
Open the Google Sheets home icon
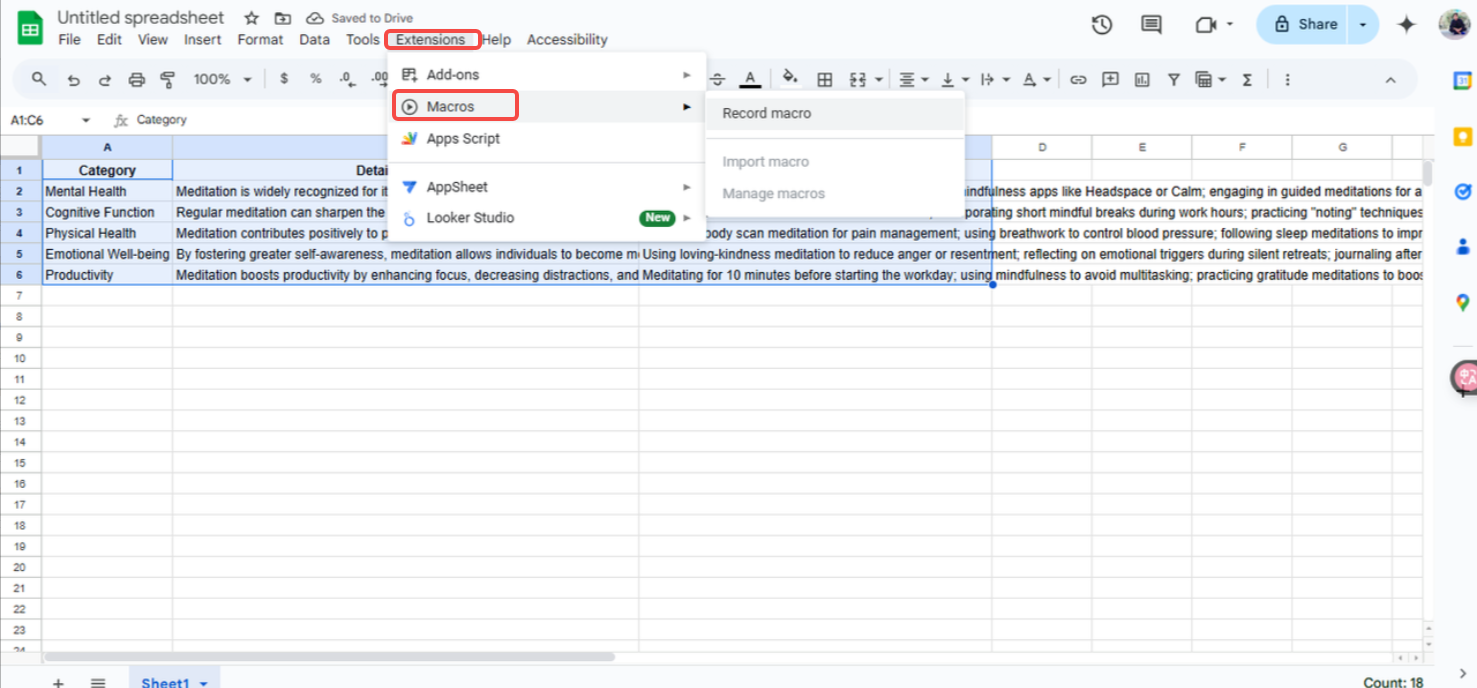(x=30, y=28)
